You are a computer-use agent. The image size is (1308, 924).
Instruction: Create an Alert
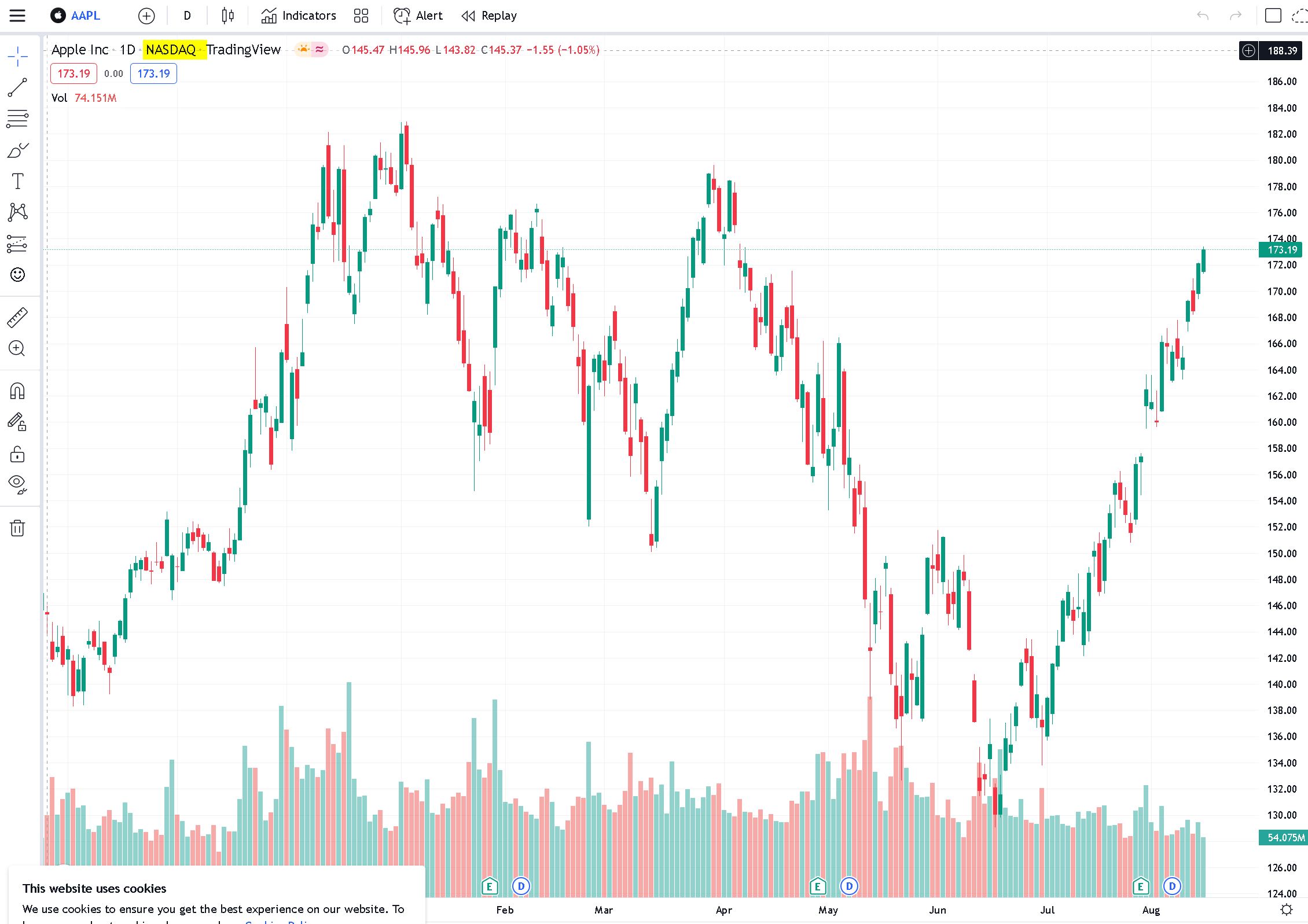point(418,16)
